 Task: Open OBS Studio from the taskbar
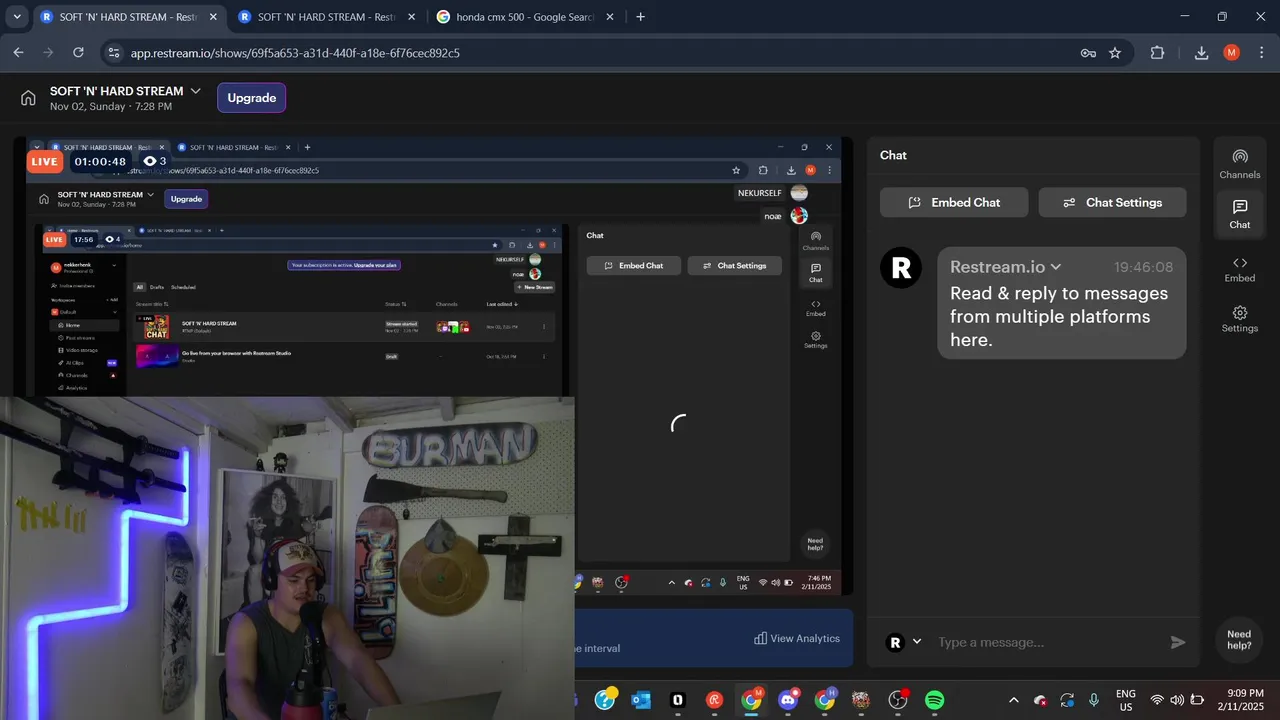[x=898, y=700]
